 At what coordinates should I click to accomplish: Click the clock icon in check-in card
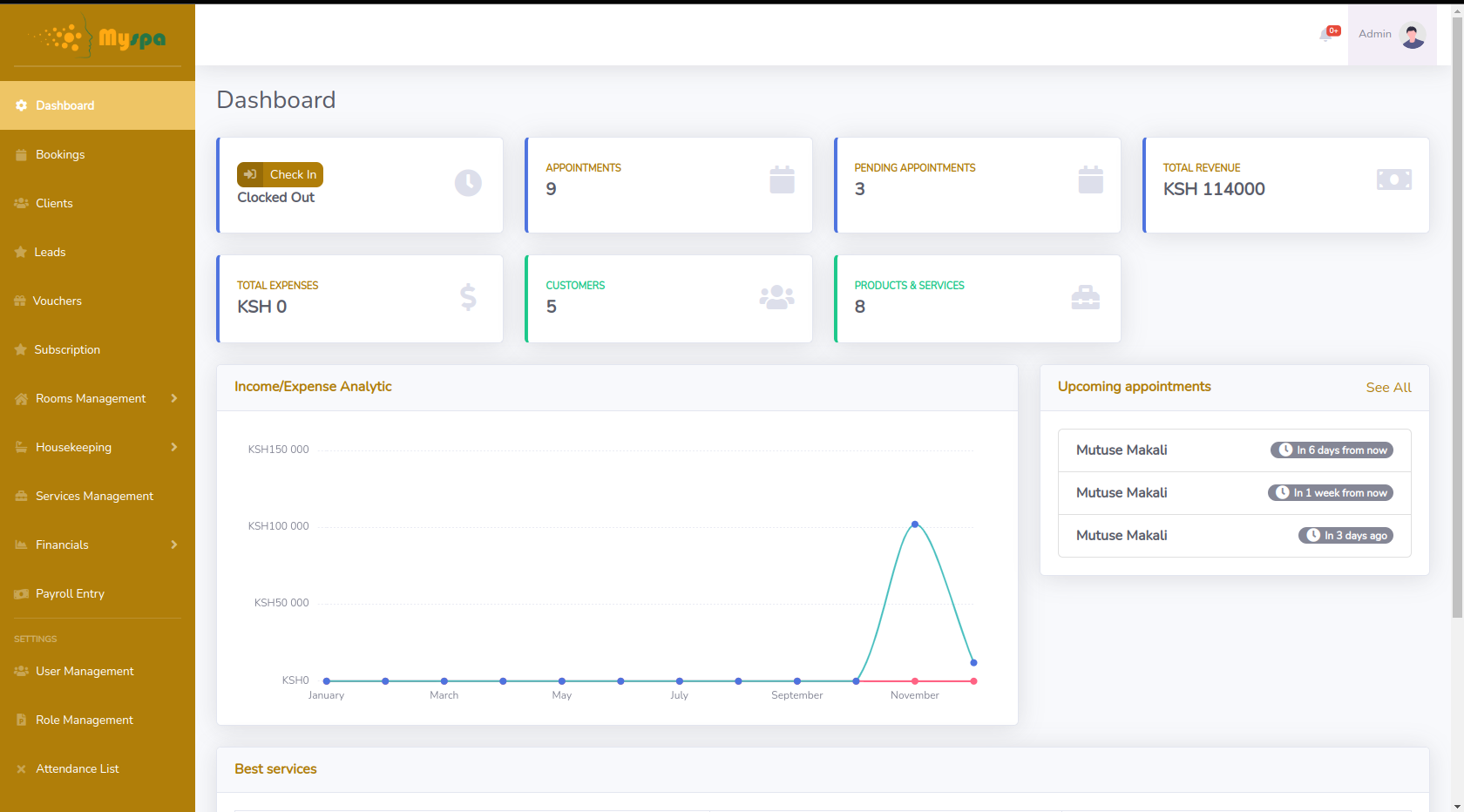(468, 183)
